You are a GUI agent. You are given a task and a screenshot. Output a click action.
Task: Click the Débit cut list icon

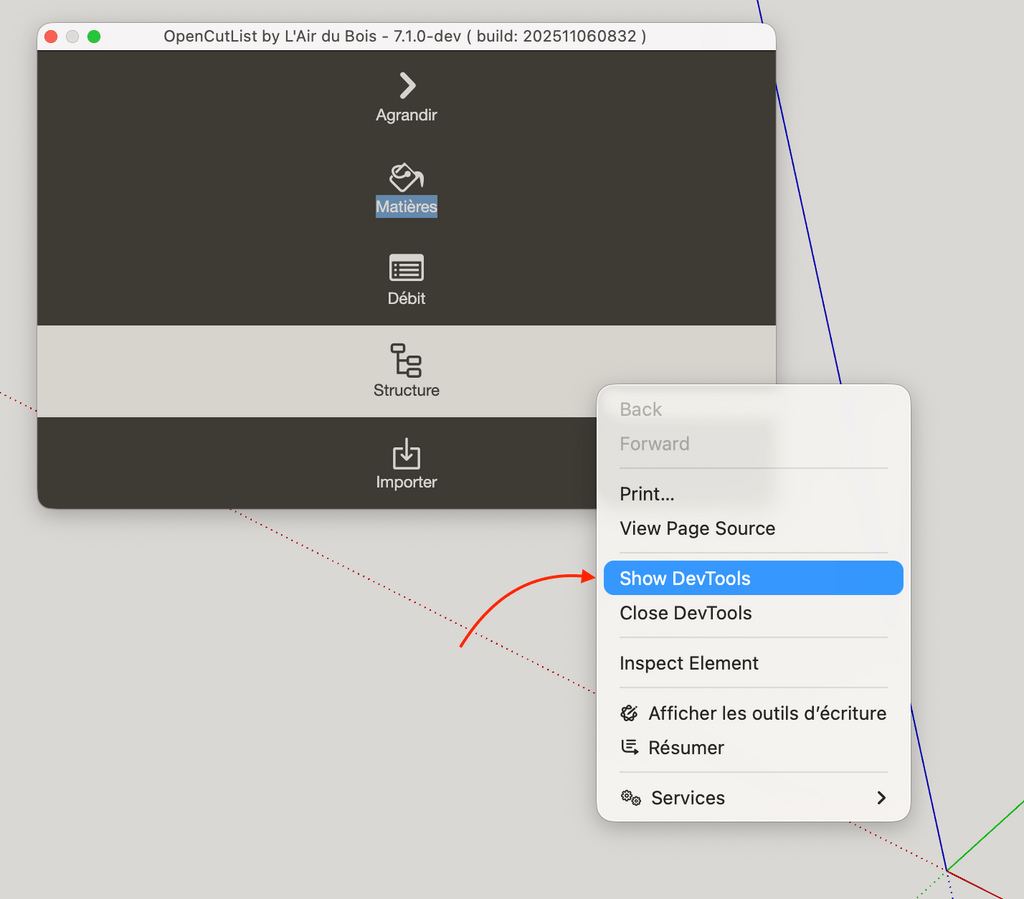coord(406,268)
